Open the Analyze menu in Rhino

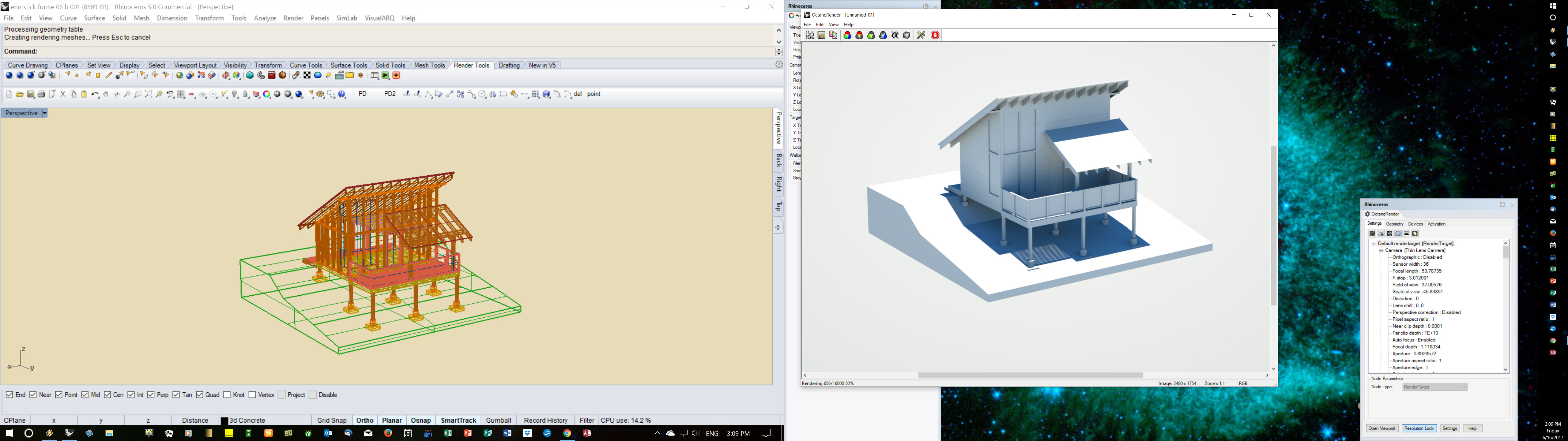click(x=265, y=18)
